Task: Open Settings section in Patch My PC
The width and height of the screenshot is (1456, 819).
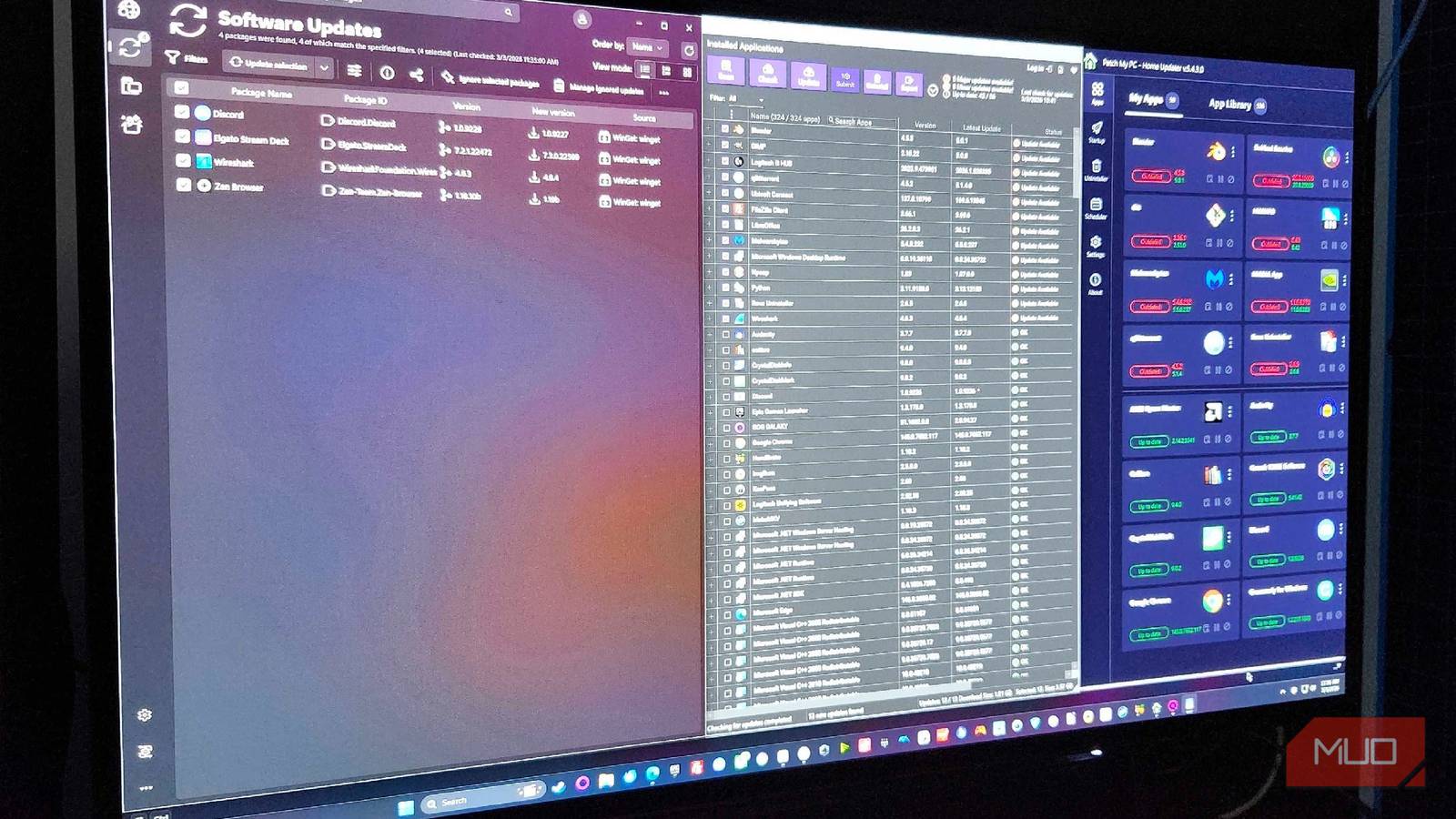Action: (x=1096, y=246)
